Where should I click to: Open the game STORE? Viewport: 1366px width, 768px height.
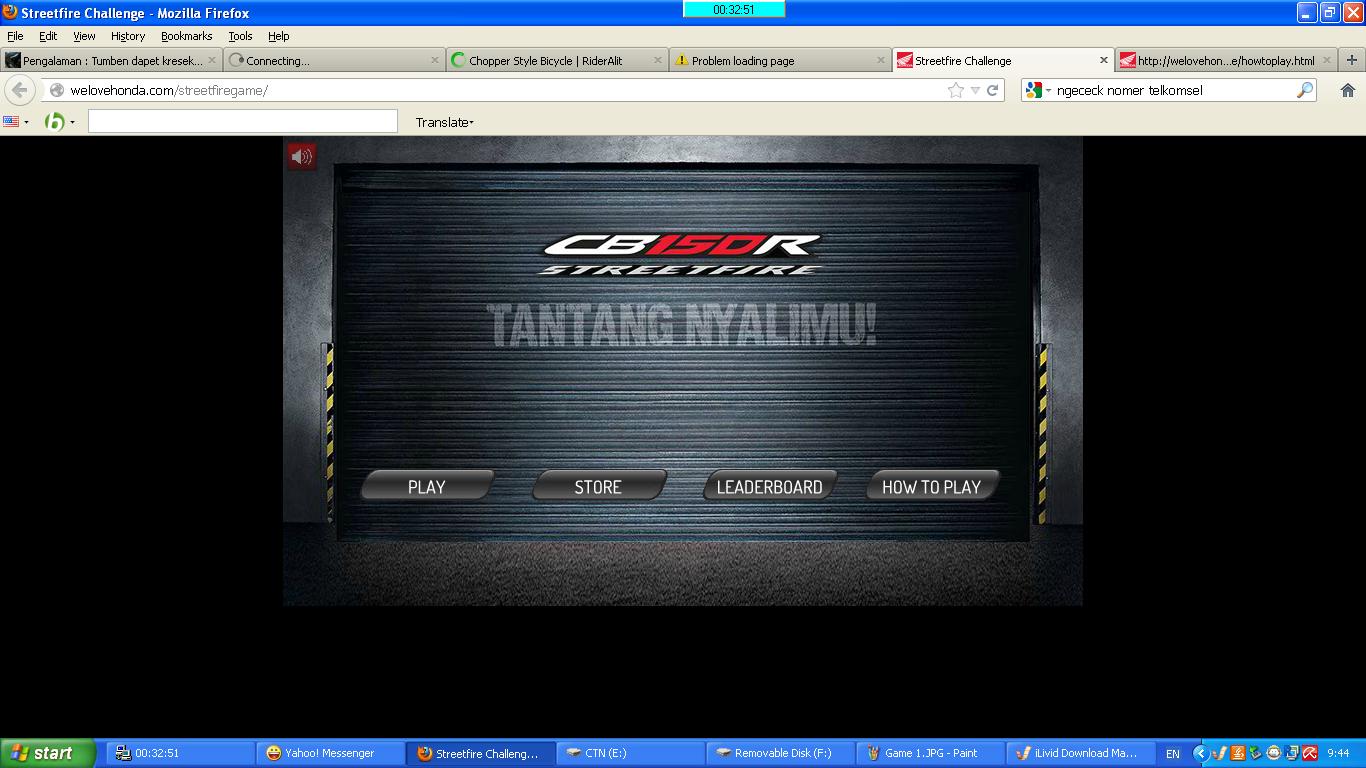(598, 486)
